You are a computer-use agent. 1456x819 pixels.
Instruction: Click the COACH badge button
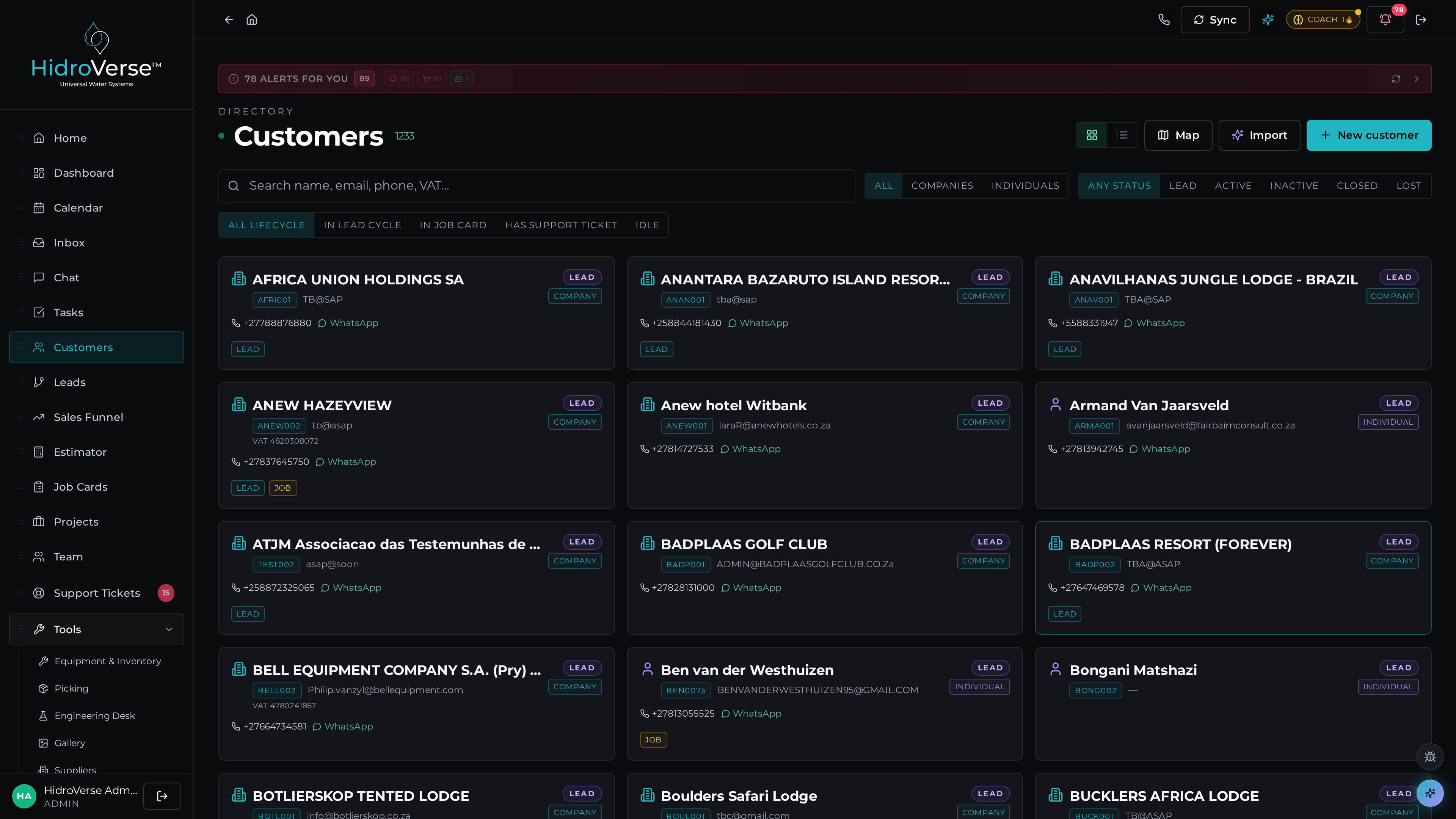tap(1323, 20)
